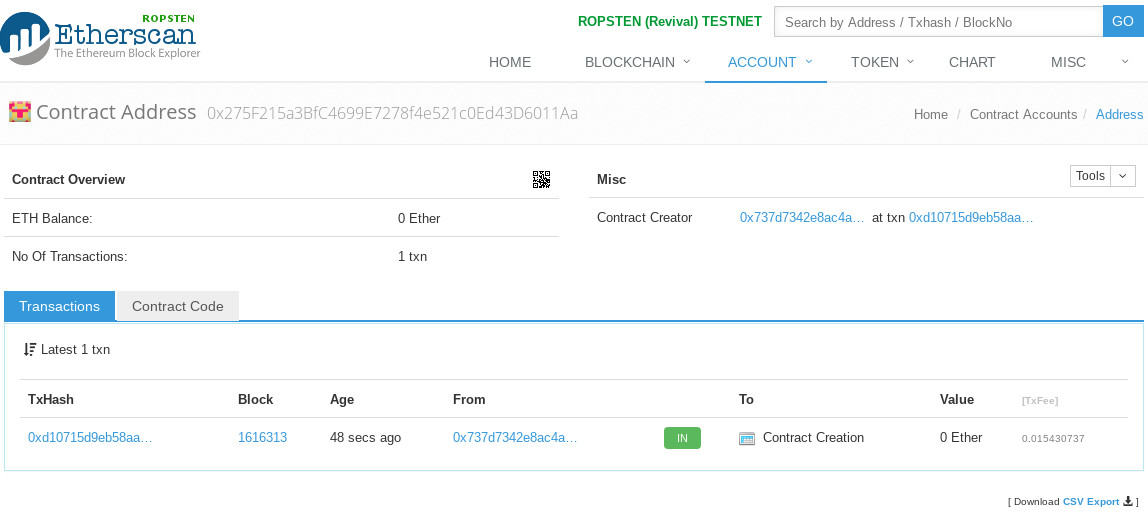The height and width of the screenshot is (514, 1148).
Task: Click the [TxFee] column header
Action: (1040, 401)
